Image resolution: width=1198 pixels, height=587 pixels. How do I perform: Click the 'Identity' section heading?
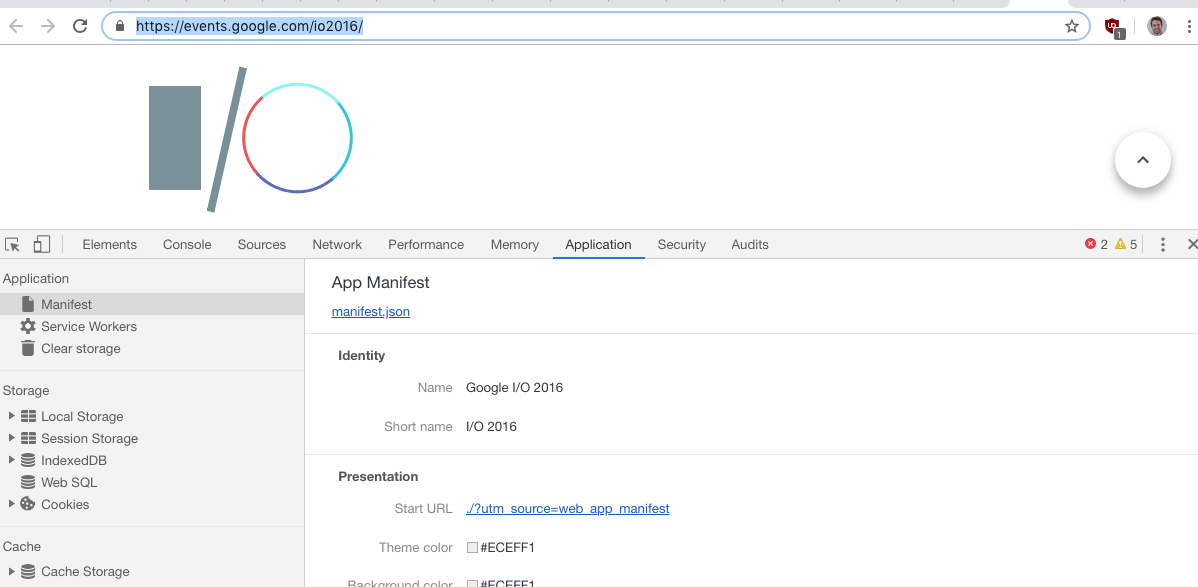[x=361, y=355]
